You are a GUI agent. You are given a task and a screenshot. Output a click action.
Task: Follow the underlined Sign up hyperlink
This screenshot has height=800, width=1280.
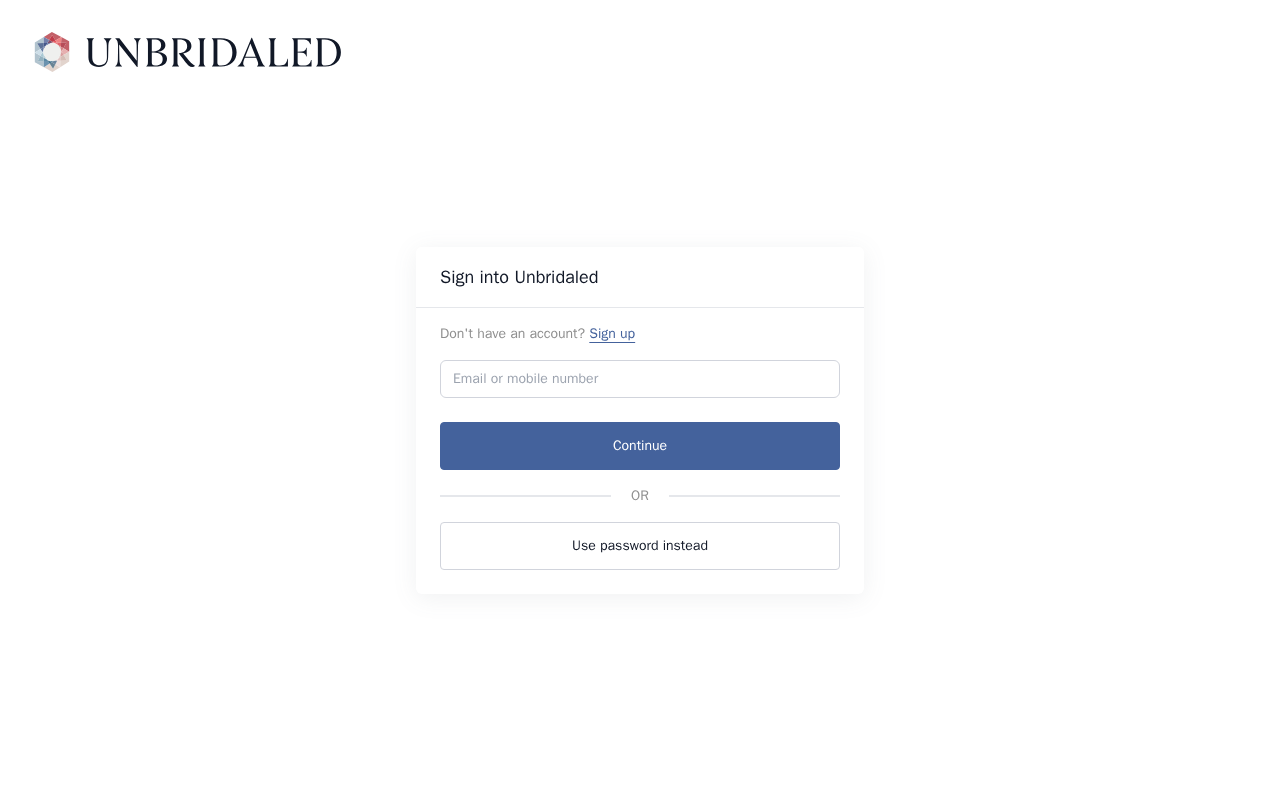(612, 334)
